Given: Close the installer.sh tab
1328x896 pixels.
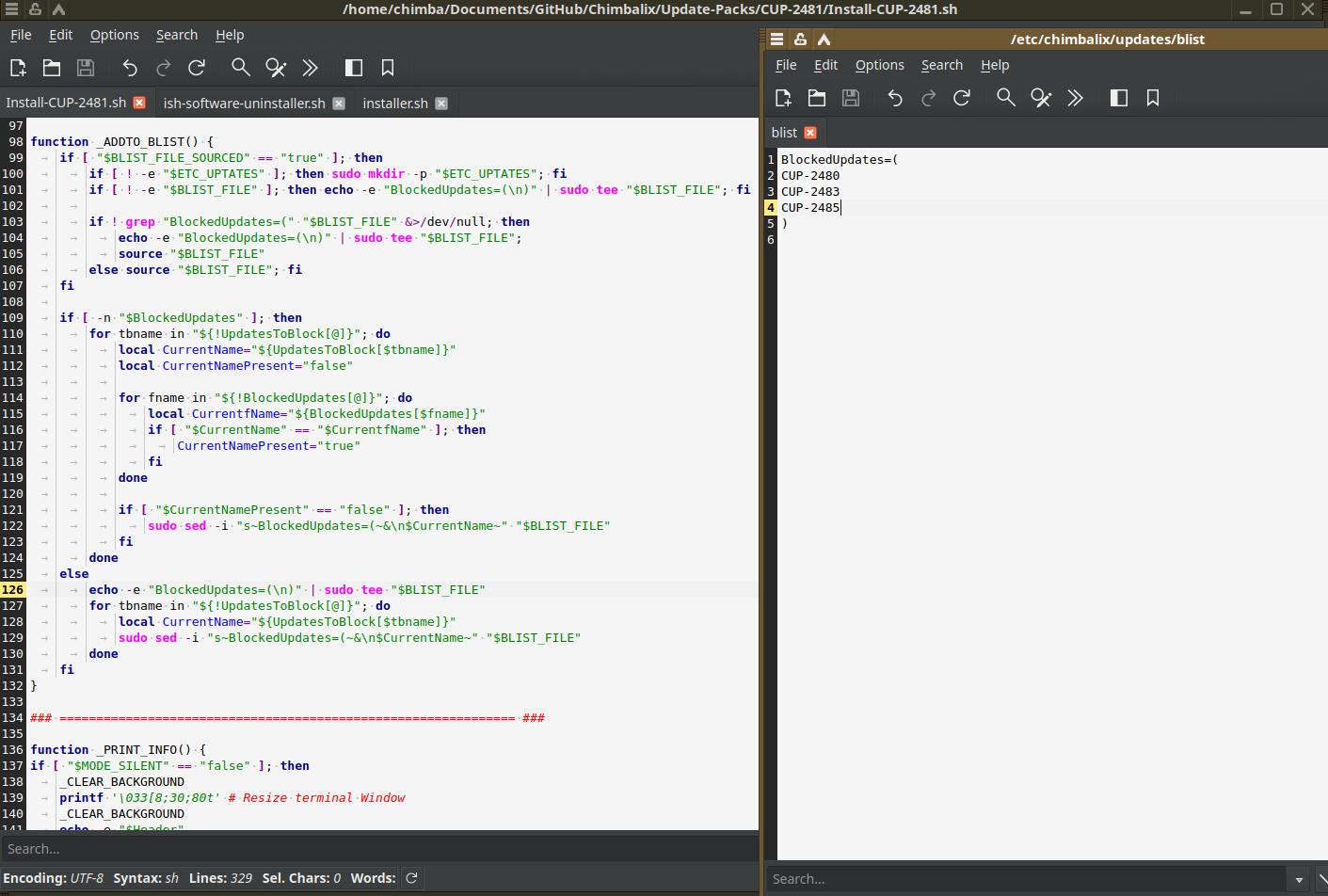Looking at the screenshot, I should click(x=441, y=104).
